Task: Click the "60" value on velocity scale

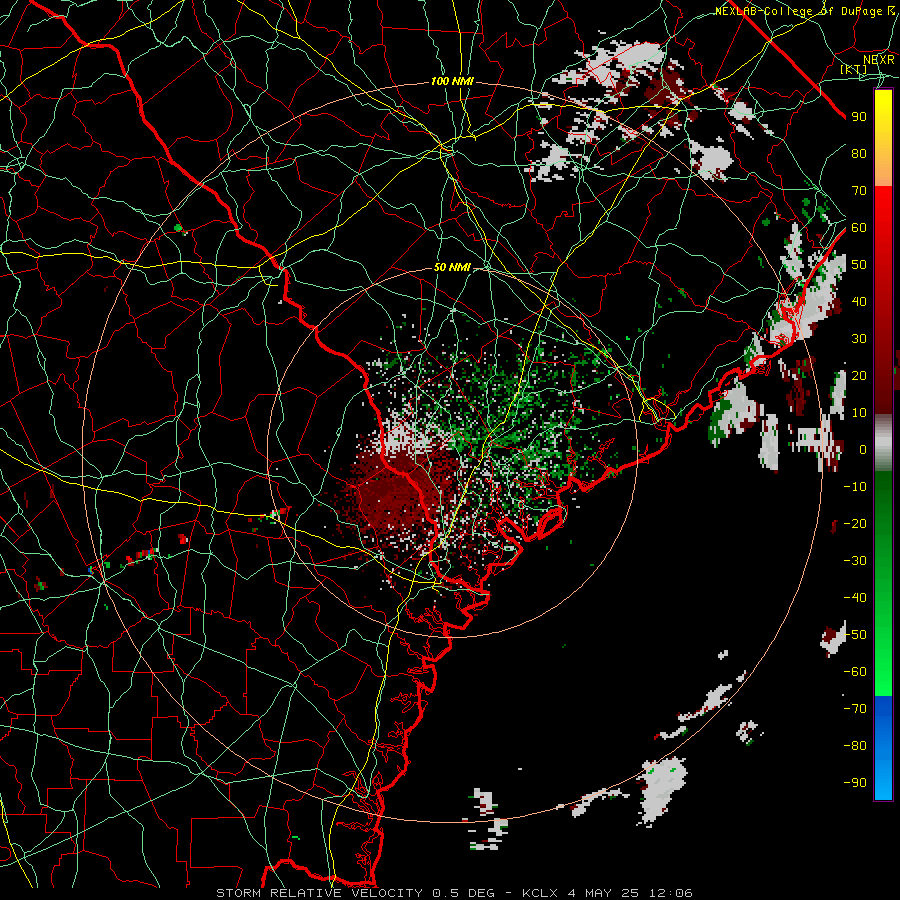Action: [859, 228]
